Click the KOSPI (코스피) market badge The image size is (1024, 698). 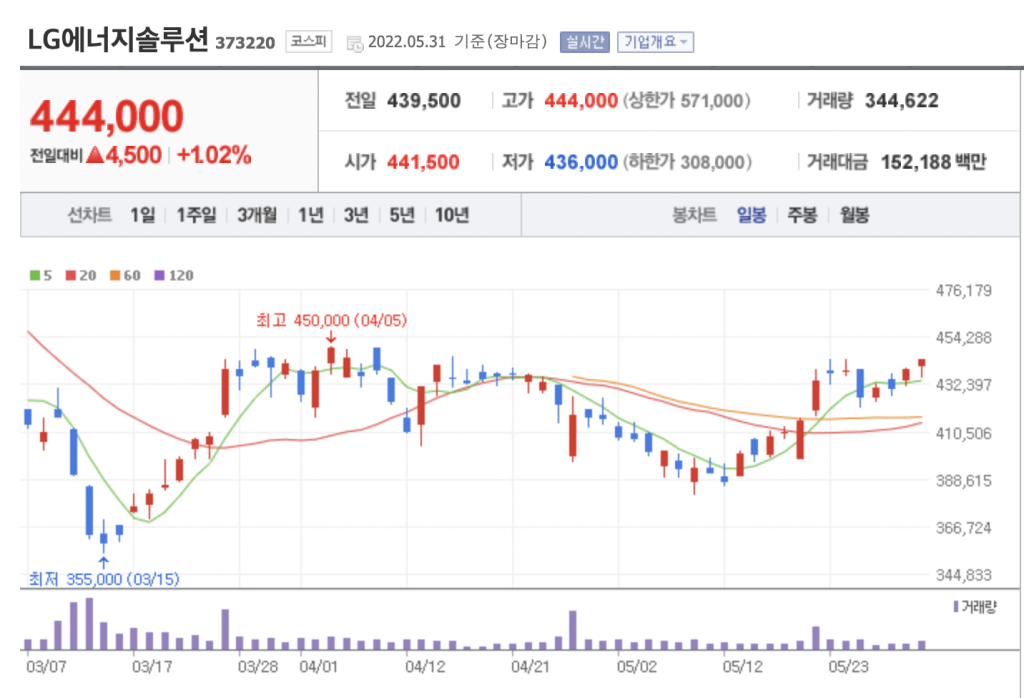pyautogui.click(x=308, y=41)
